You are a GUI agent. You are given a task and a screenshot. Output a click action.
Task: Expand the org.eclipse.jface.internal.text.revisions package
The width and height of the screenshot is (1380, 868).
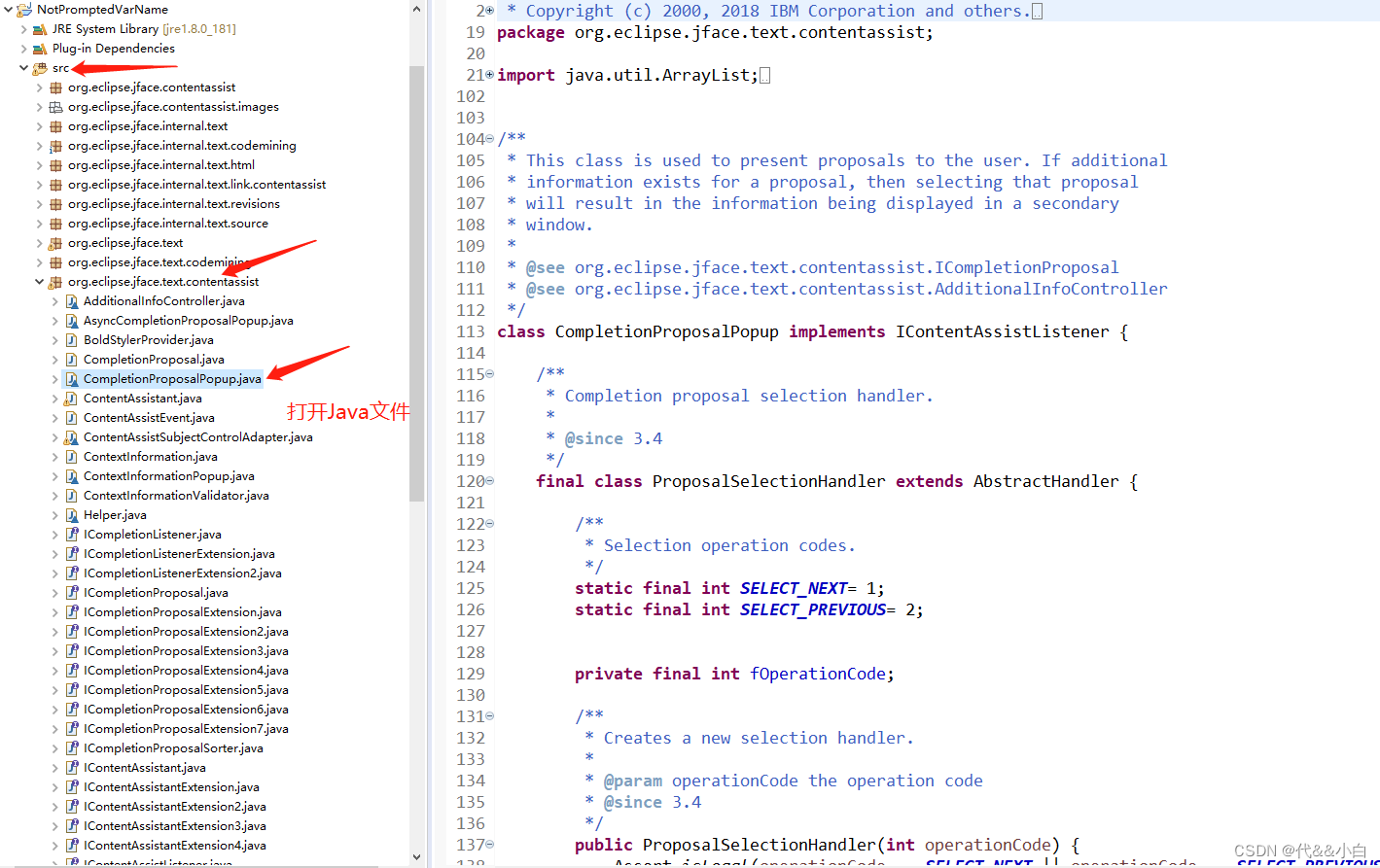39,204
